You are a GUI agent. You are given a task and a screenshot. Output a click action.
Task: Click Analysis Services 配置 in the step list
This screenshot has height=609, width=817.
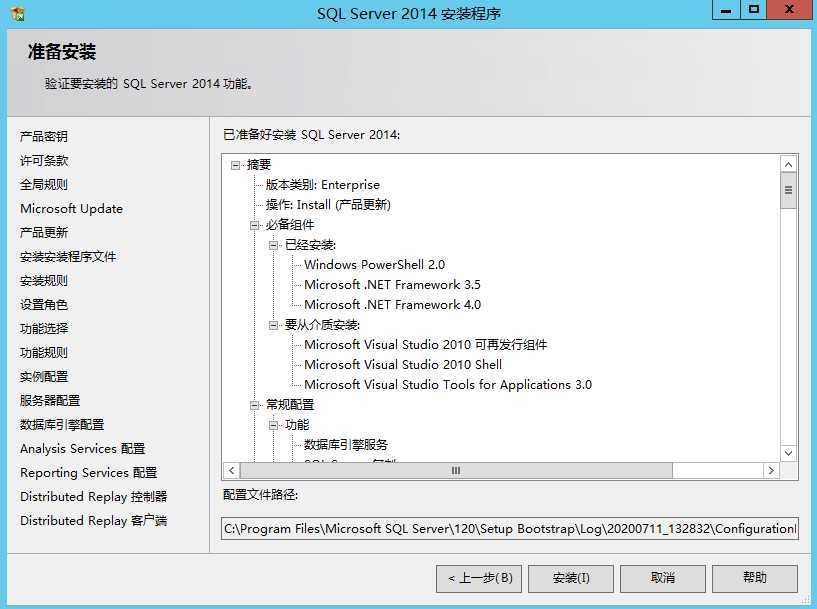coord(82,449)
